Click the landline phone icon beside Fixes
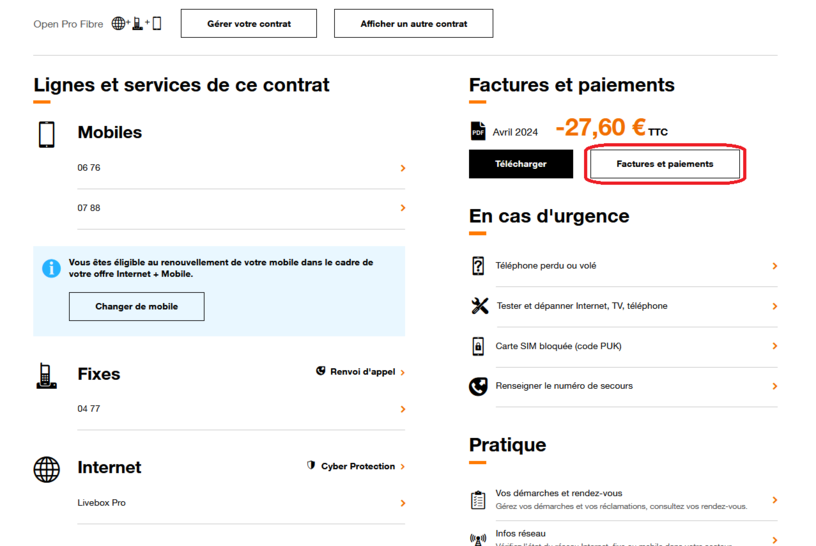This screenshot has width=816, height=546. click(x=46, y=376)
